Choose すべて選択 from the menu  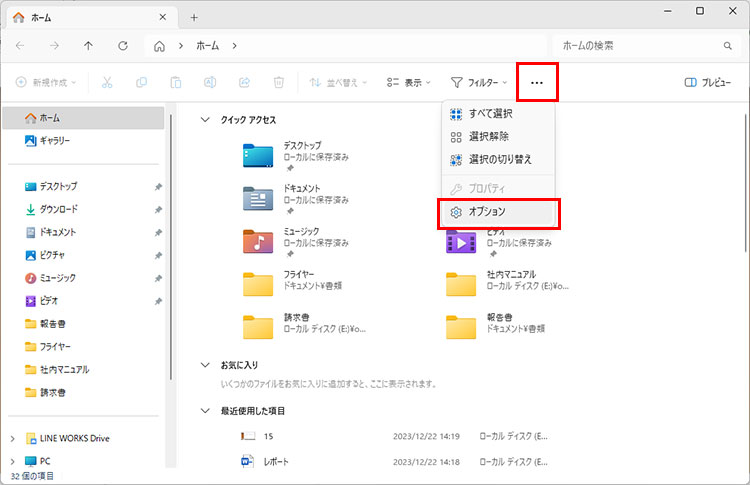click(x=490, y=114)
